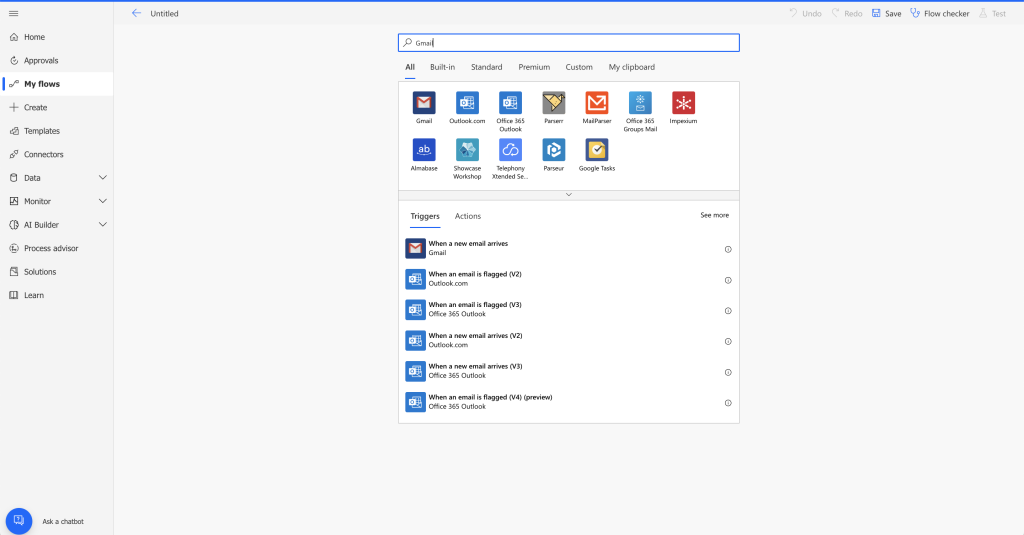Click the Save toolbar button
Image resolution: width=1024 pixels, height=535 pixels.
coord(886,13)
